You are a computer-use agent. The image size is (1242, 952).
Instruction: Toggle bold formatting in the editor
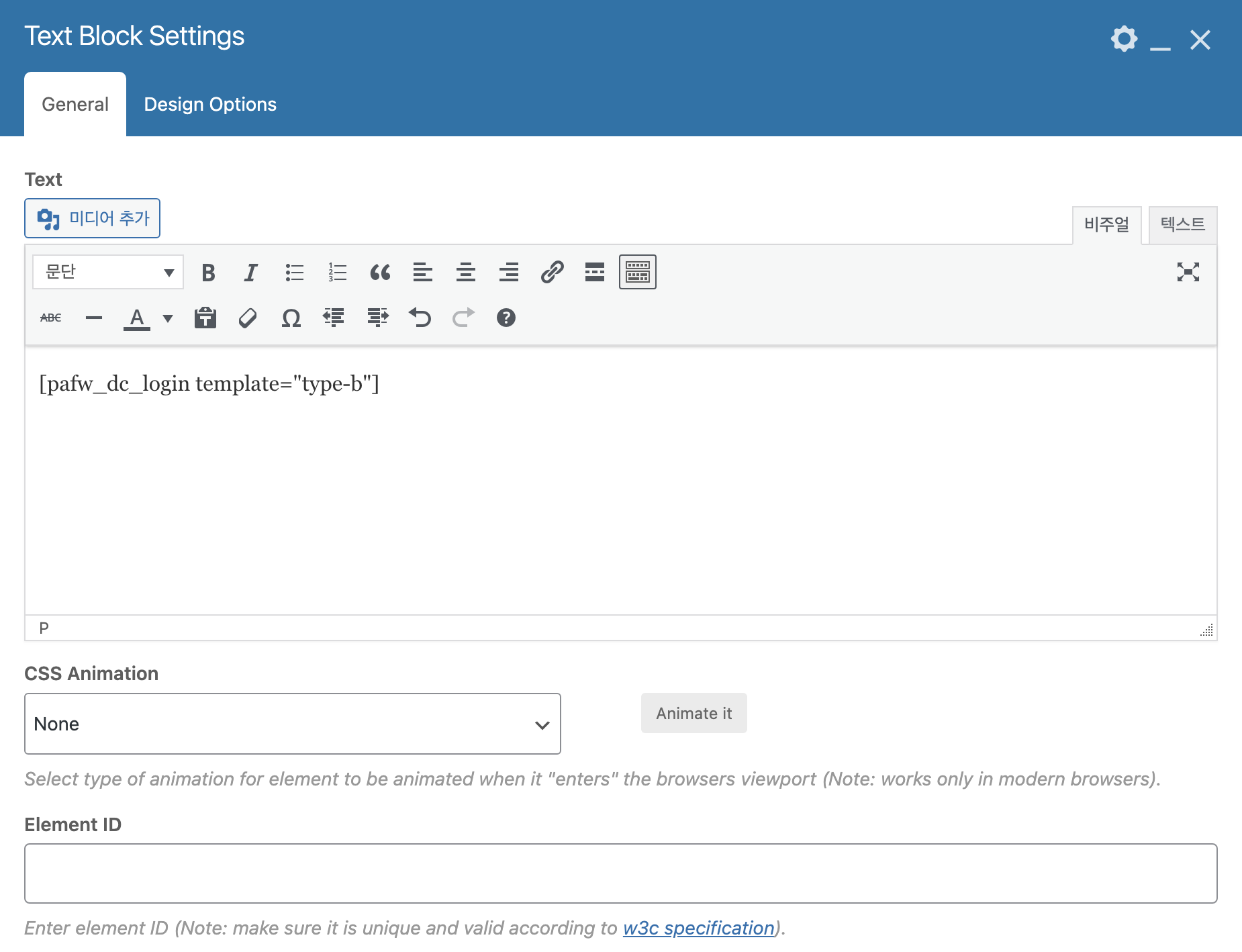coord(208,273)
